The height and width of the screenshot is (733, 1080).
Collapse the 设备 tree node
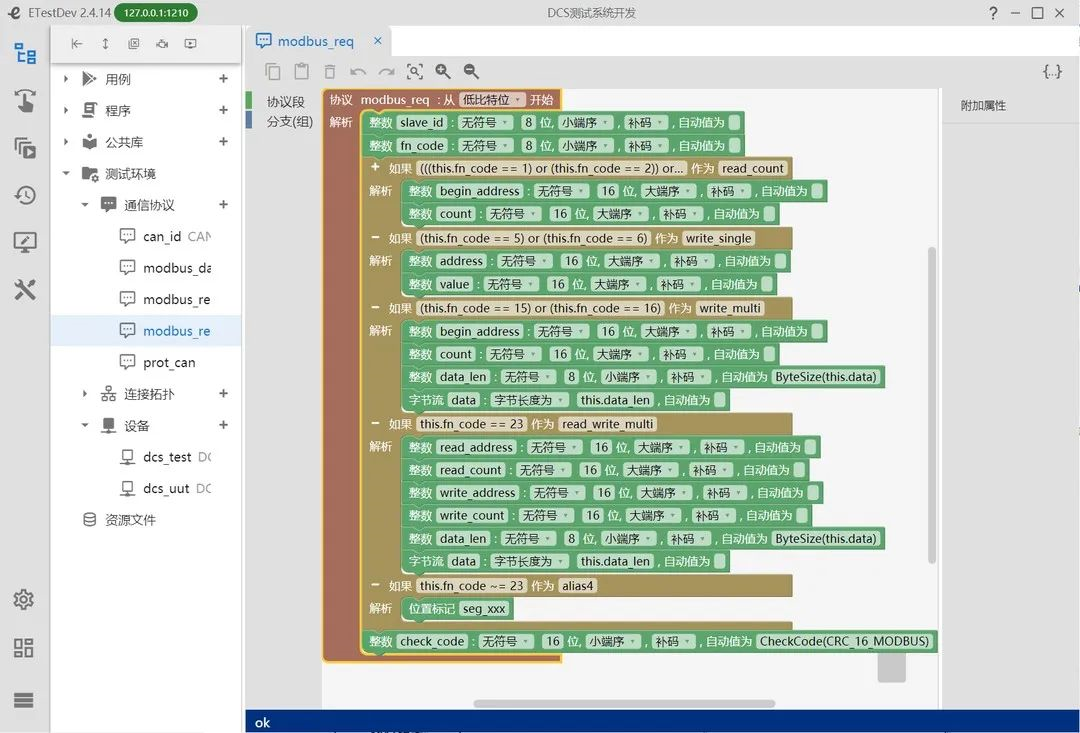point(85,425)
